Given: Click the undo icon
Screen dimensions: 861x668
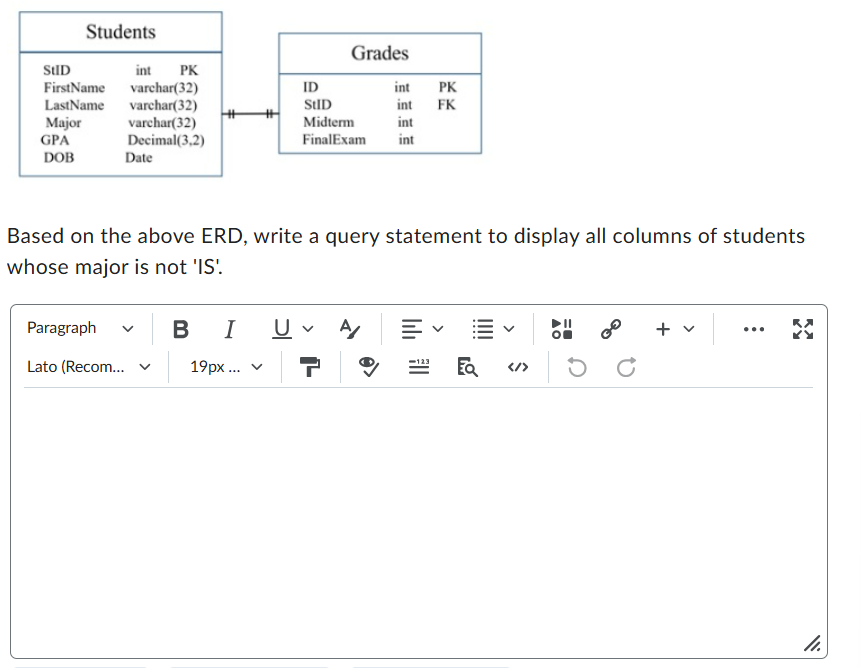Looking at the screenshot, I should pyautogui.click(x=577, y=367).
